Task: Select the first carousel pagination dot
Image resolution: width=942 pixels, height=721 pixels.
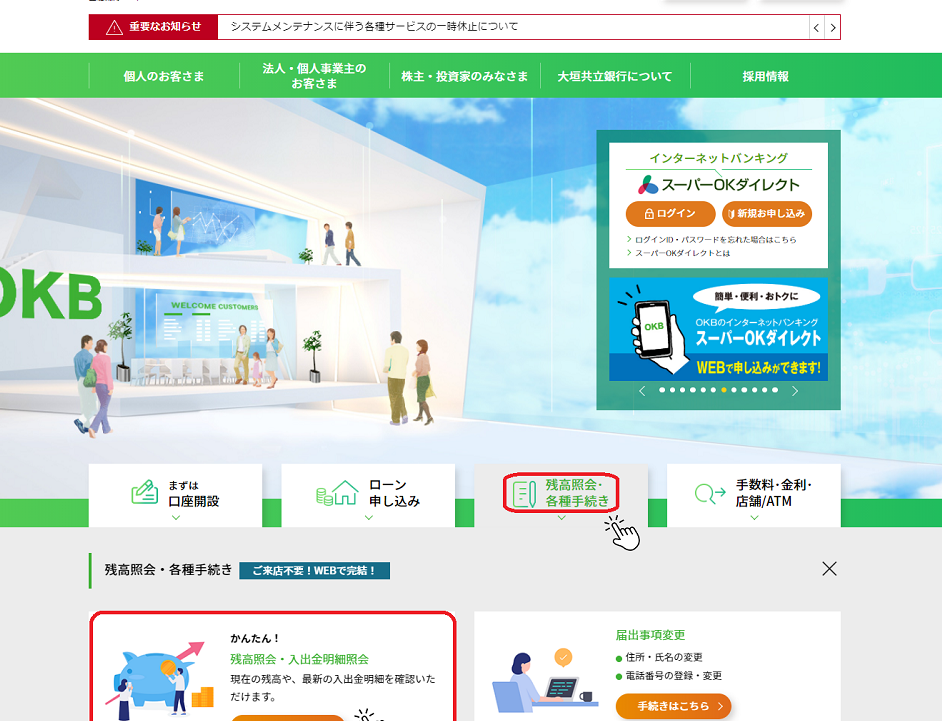Action: tap(662, 390)
